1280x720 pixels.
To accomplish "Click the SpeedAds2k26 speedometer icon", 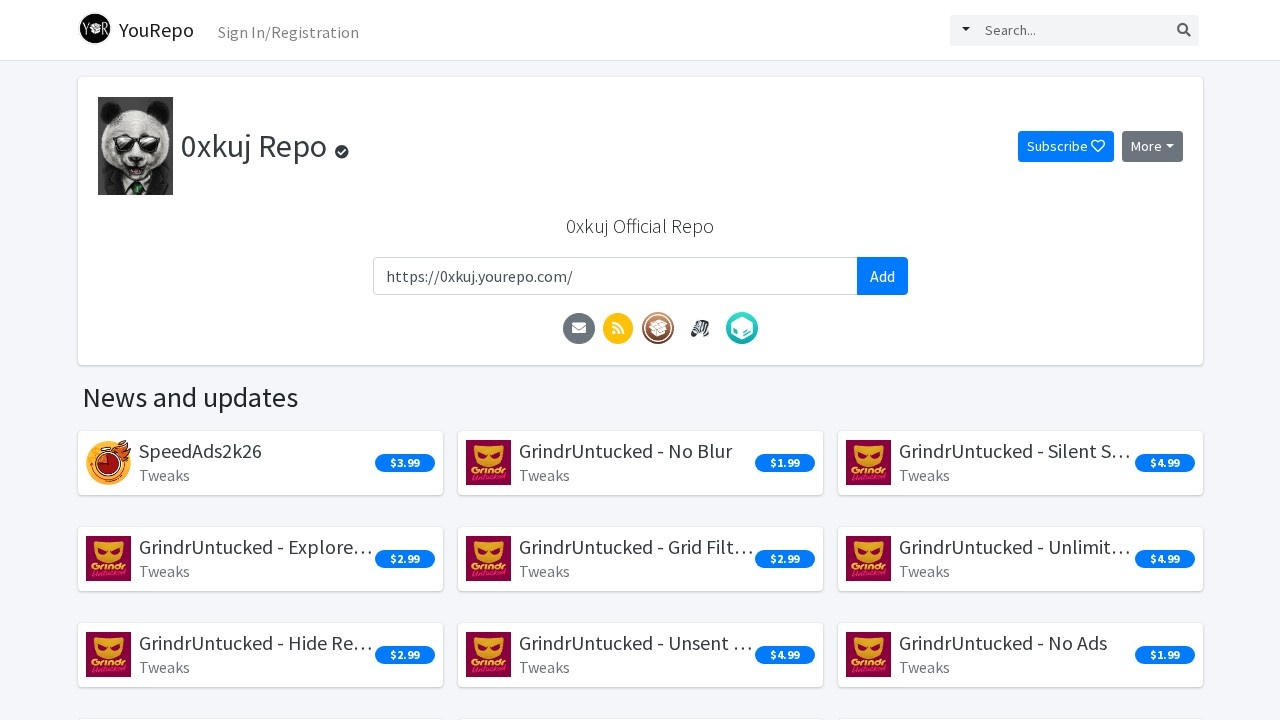I will point(108,463).
